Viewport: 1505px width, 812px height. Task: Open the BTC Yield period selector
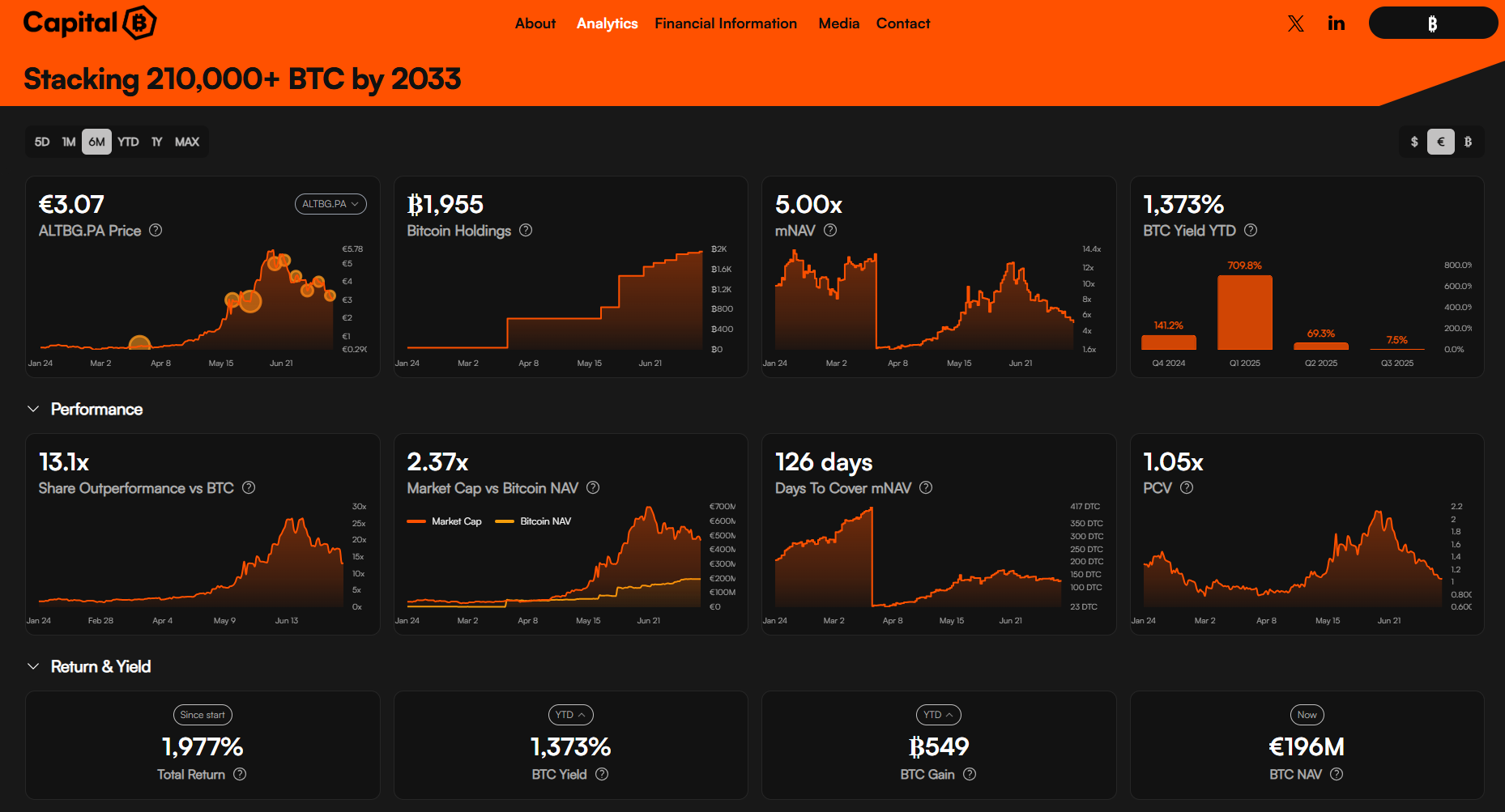point(570,715)
